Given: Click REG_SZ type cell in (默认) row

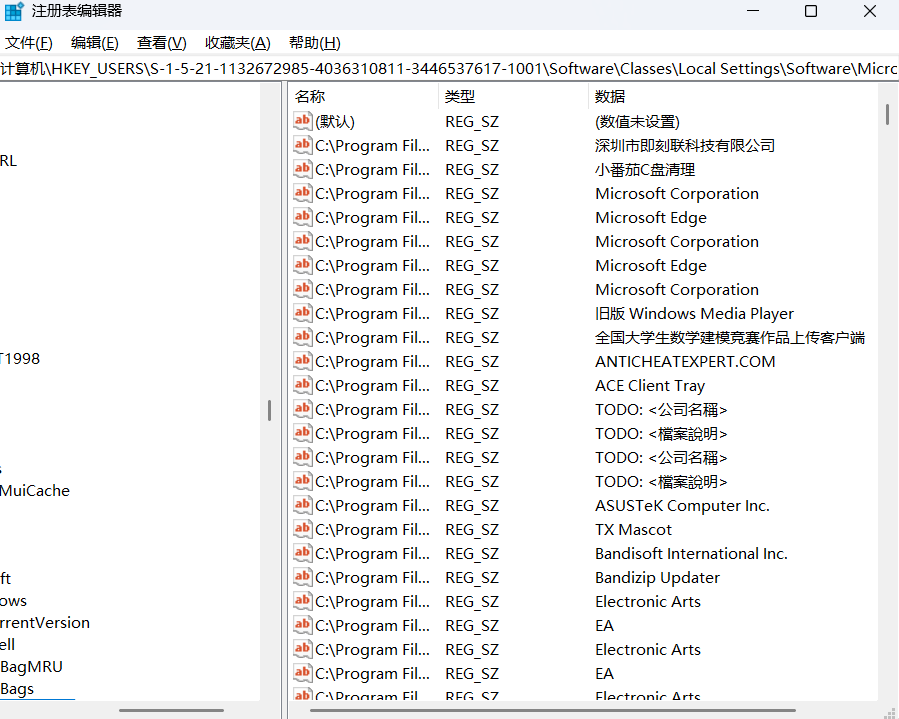Looking at the screenshot, I should point(472,122).
